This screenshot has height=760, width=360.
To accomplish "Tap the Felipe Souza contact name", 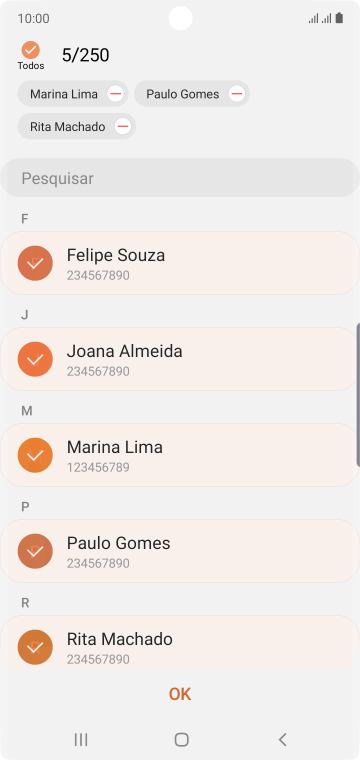I will coord(116,255).
